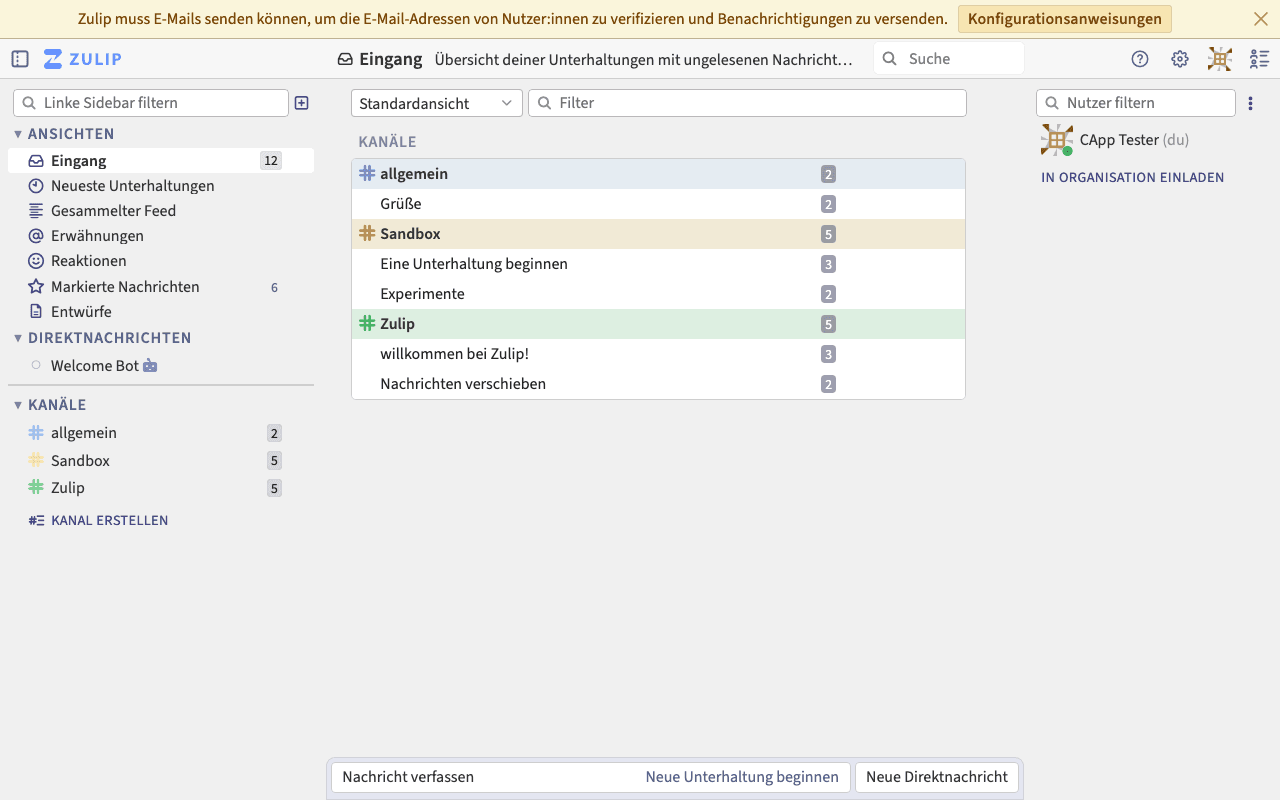
Task: Toggle the user list icon
Action: (1260, 59)
